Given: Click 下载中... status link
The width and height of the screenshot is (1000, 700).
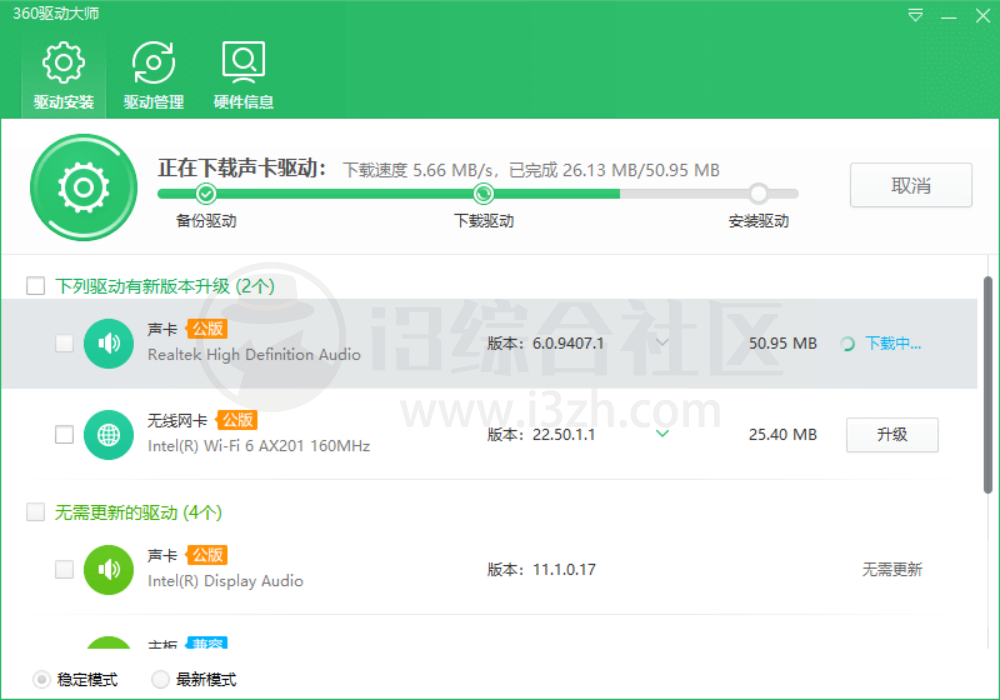Looking at the screenshot, I should [x=893, y=344].
